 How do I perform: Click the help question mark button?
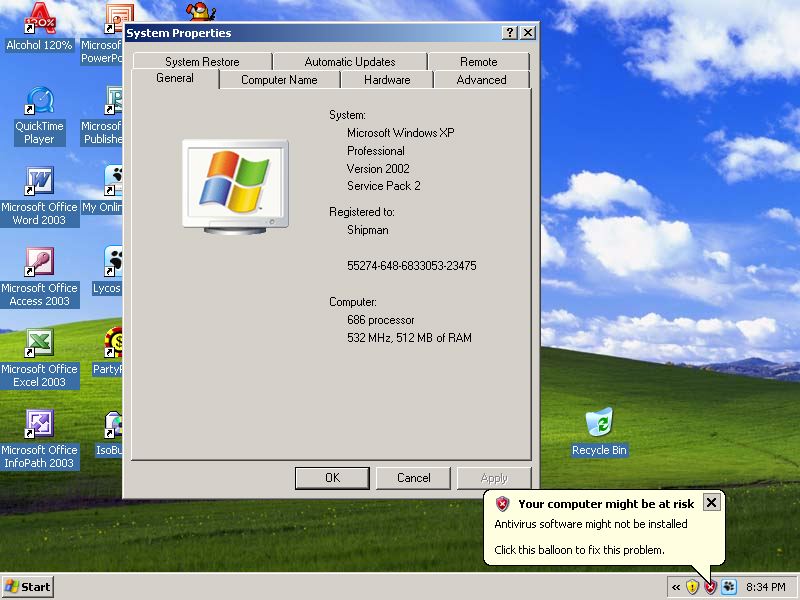[510, 33]
